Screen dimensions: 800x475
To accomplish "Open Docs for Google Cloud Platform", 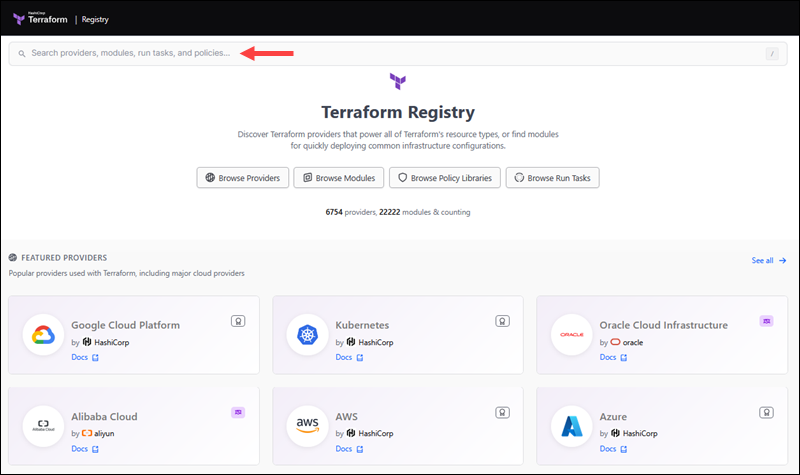I will point(85,357).
